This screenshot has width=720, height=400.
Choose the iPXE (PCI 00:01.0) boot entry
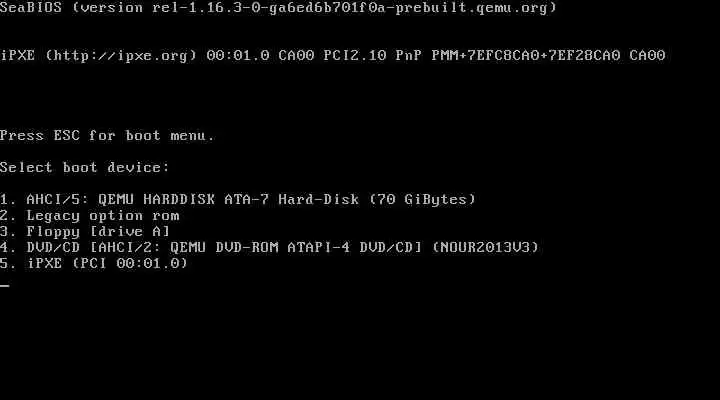(x=94, y=263)
